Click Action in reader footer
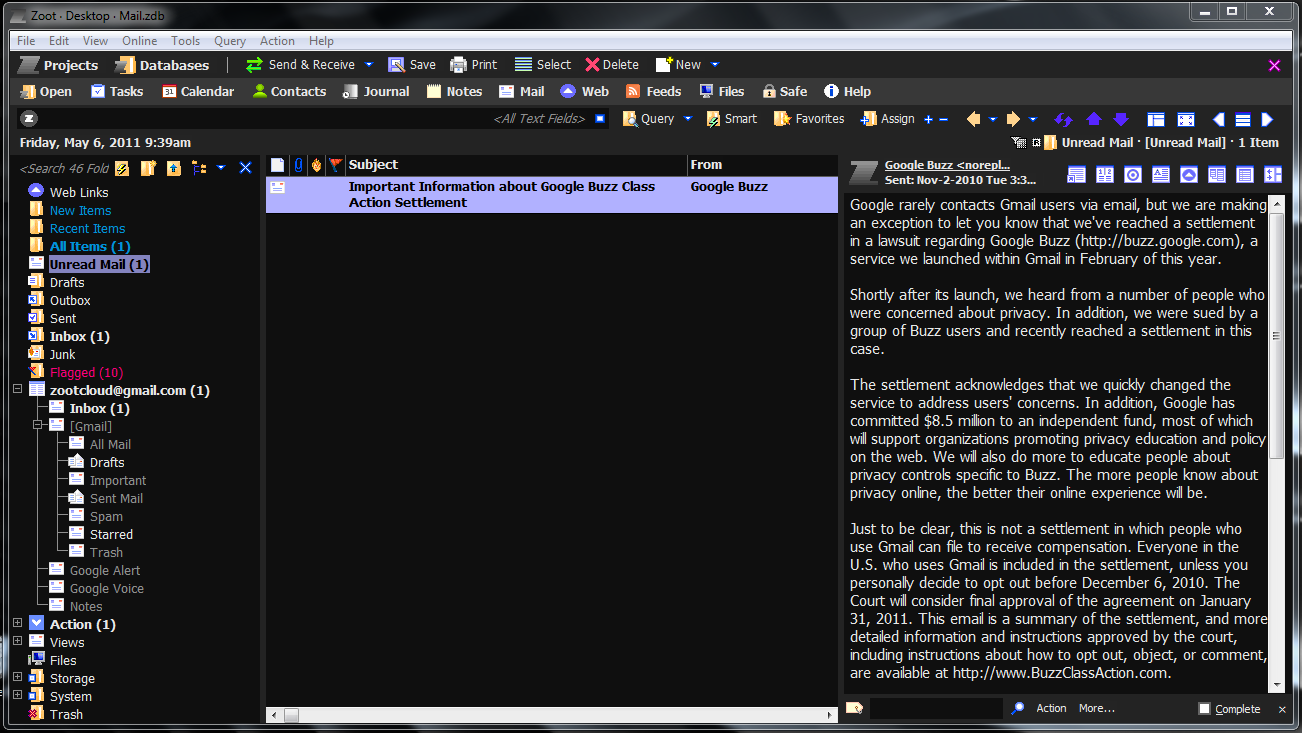The image size is (1302, 733). (1051, 708)
